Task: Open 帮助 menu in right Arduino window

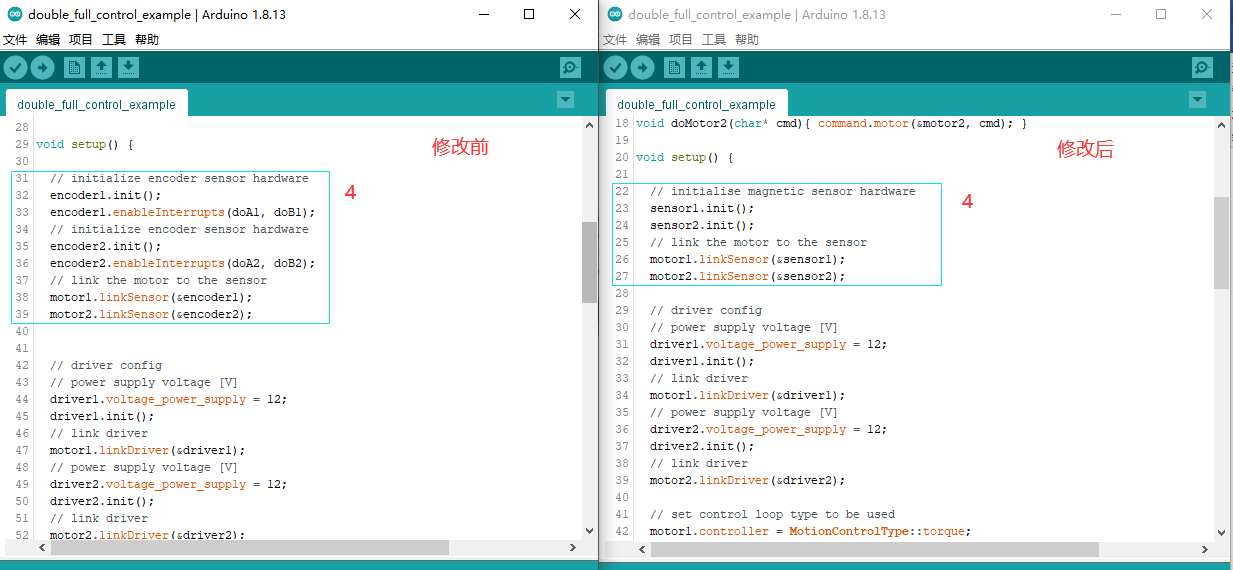Action: (746, 40)
